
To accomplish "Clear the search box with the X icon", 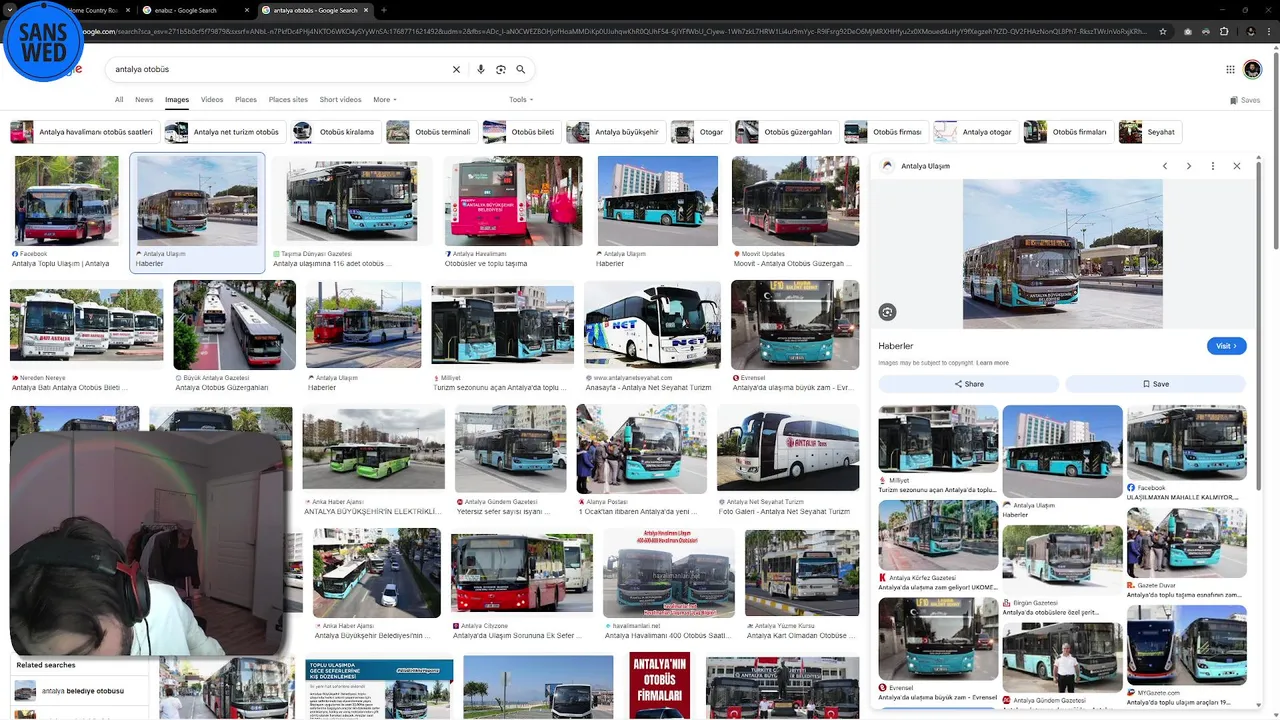I will 456,70.
